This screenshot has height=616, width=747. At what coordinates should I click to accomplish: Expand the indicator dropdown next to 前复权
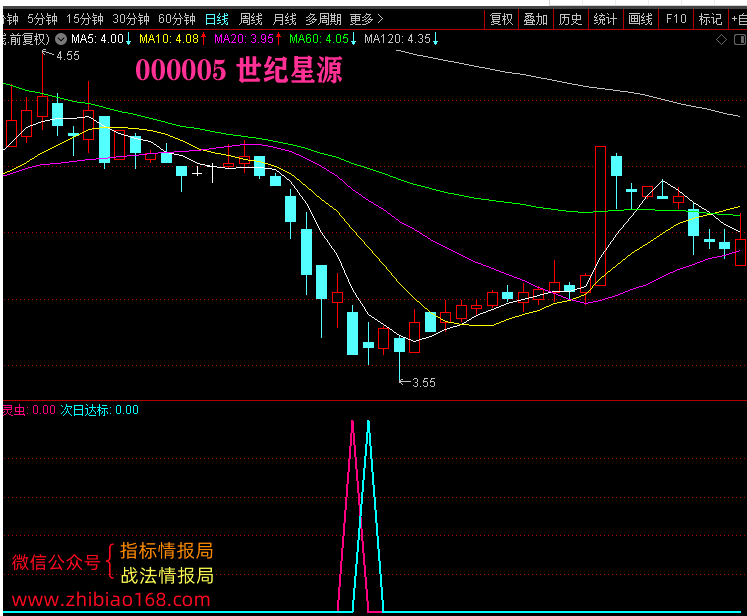[x=61, y=39]
